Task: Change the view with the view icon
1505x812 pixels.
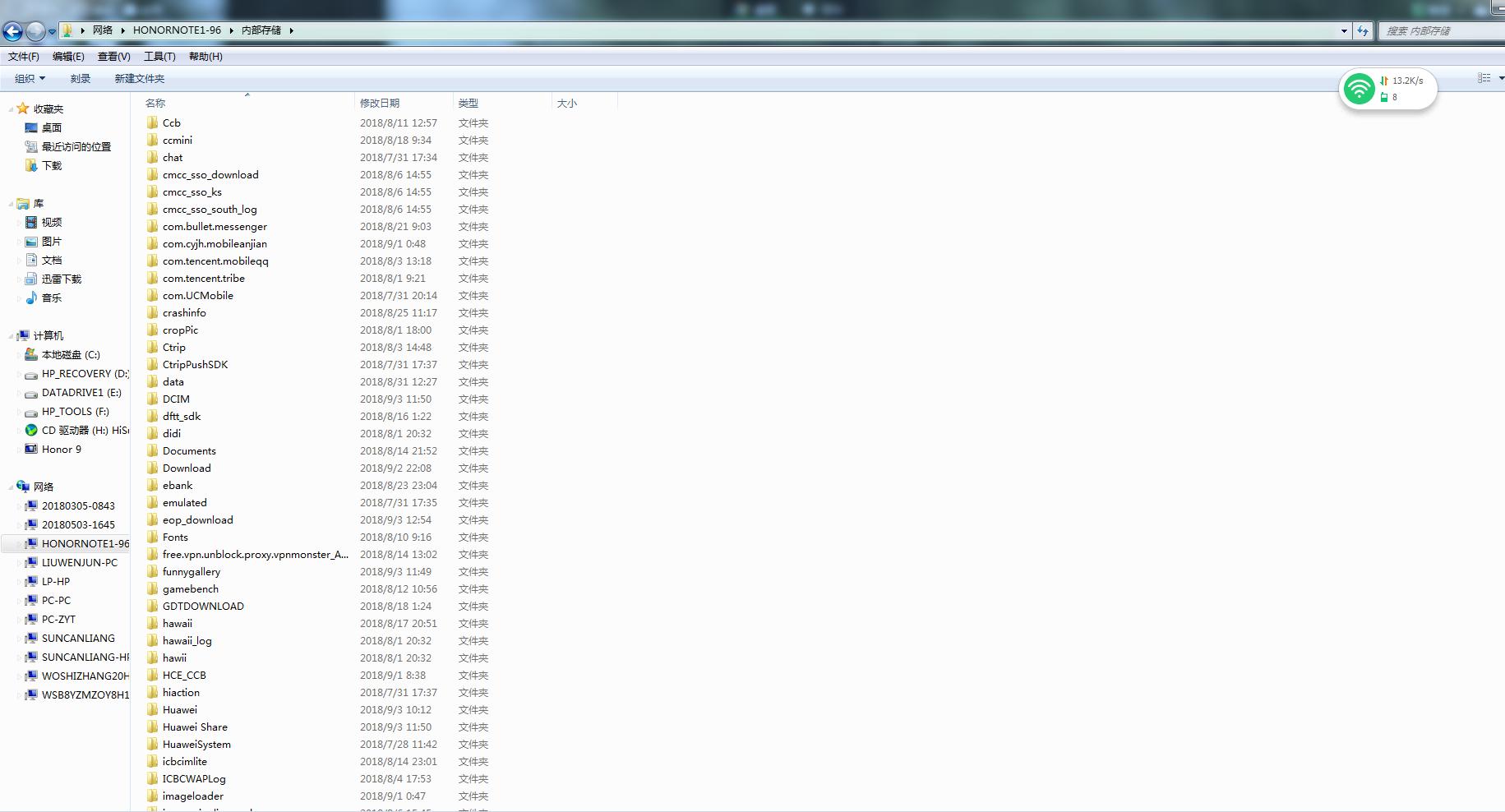Action: pos(1484,78)
